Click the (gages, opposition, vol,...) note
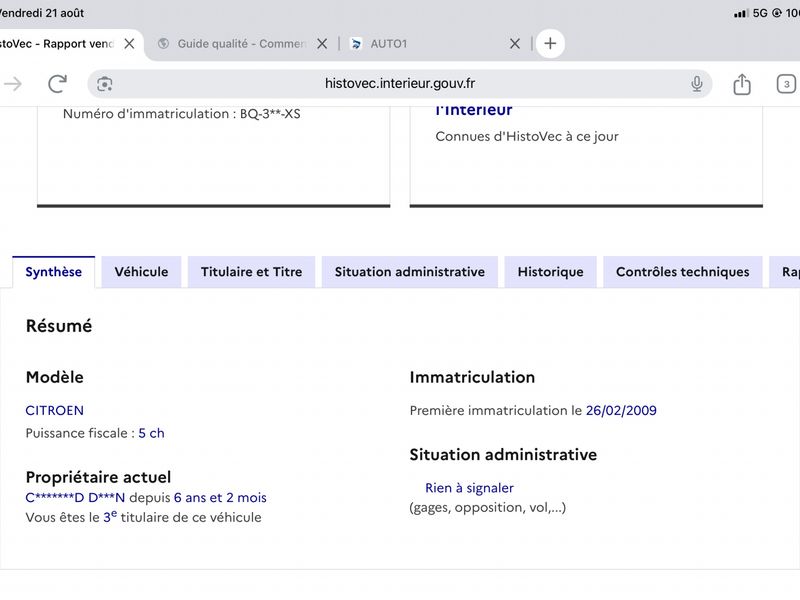Viewport: 800px width, 600px height. (x=488, y=508)
